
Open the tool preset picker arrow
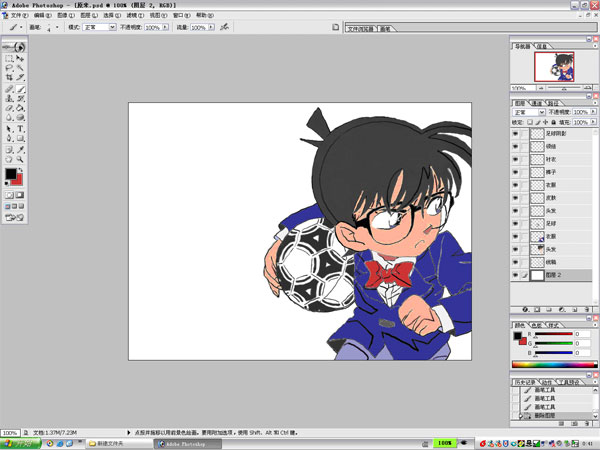pos(21,27)
